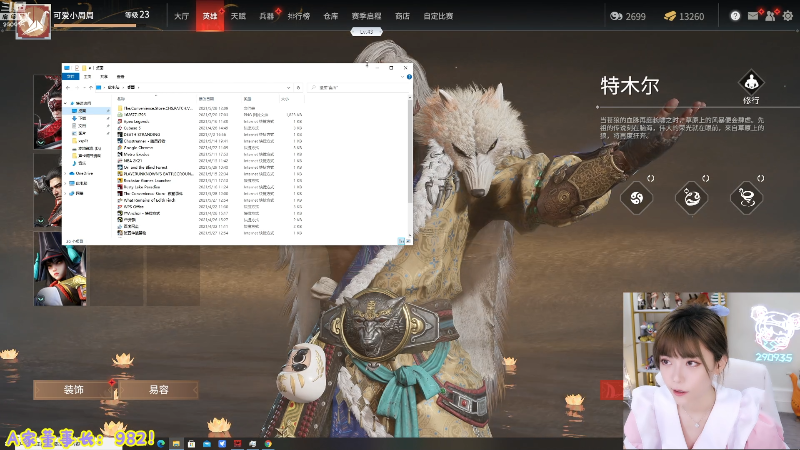Open File Explorer from the taskbar

[x=176, y=444]
